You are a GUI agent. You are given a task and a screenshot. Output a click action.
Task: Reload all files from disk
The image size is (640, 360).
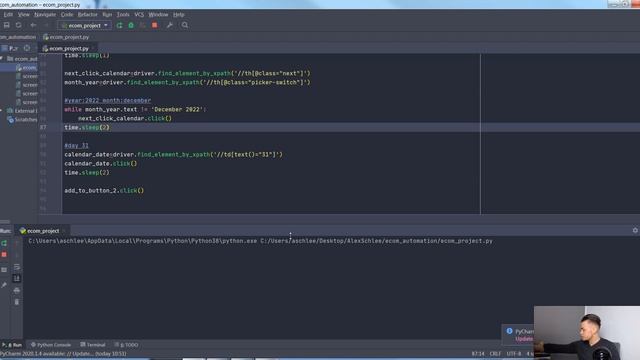pyautogui.click(x=18, y=25)
